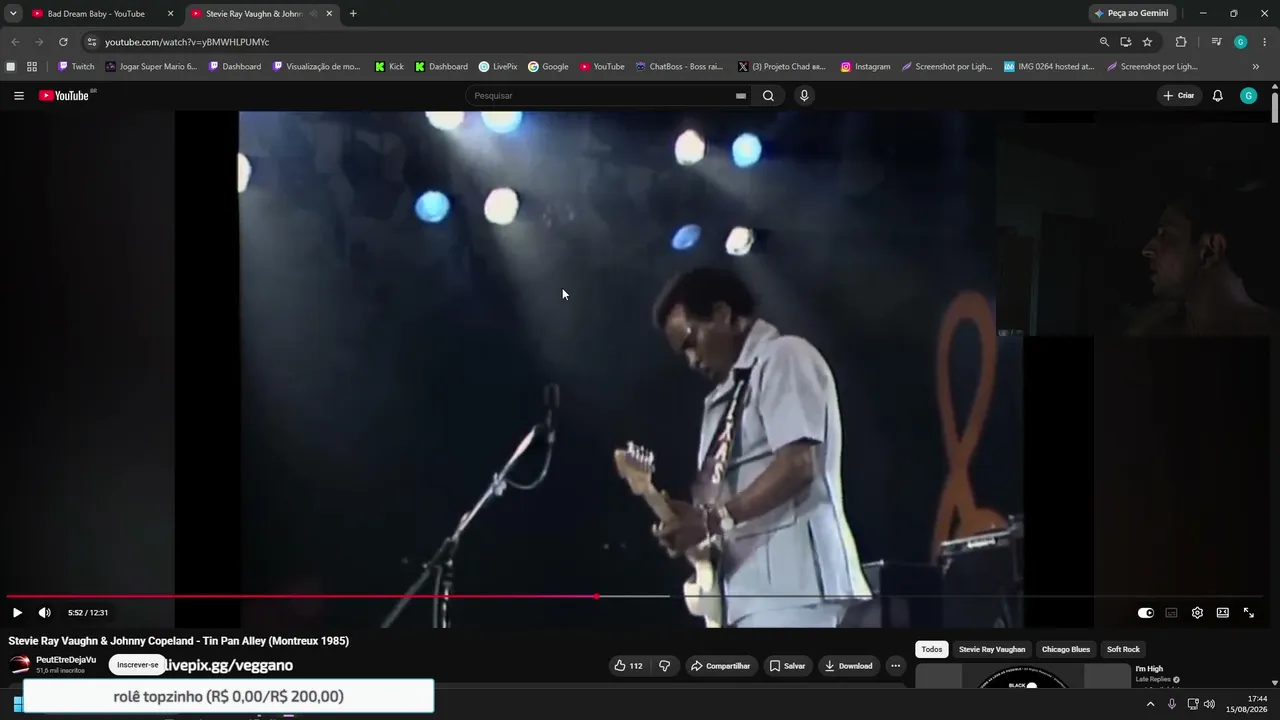Screen dimensions: 1280x720
Task: Open the I'm High recommended video title
Action: (x=1149, y=669)
